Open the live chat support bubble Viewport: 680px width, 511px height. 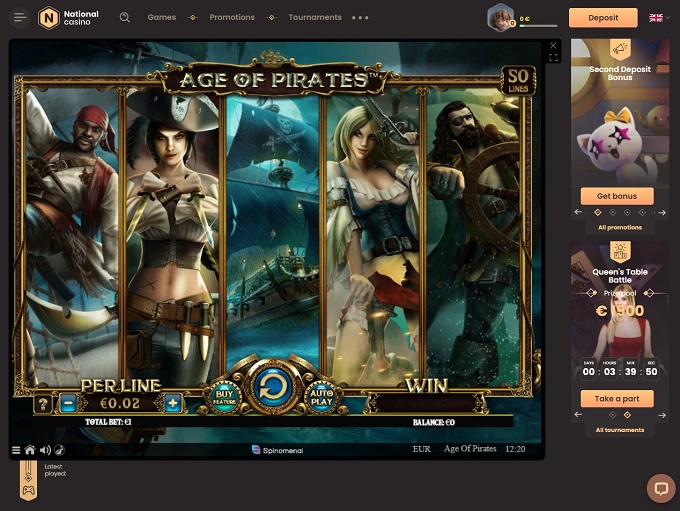point(660,488)
